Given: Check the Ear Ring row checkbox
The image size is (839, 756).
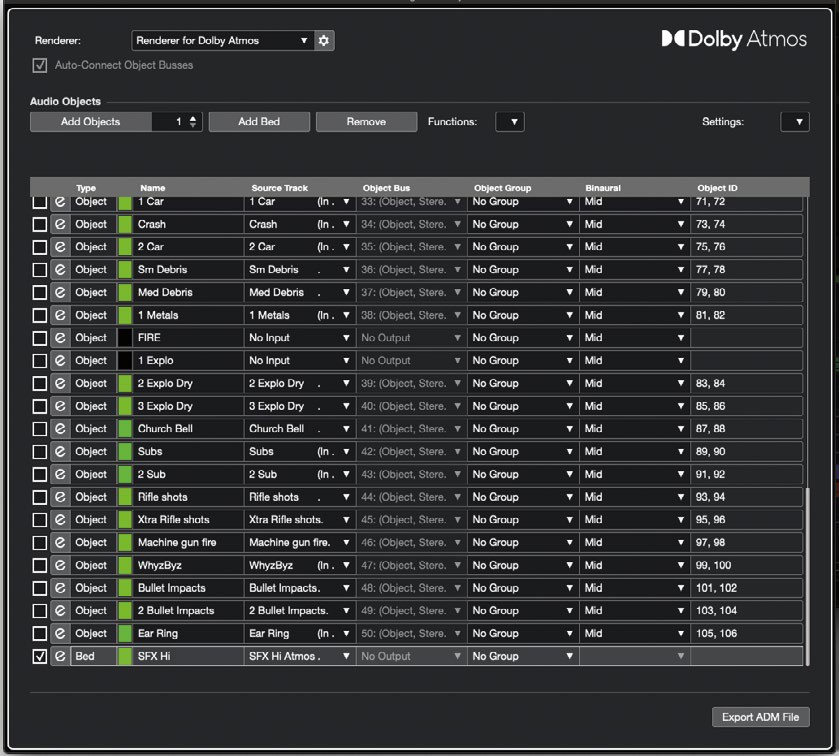Looking at the screenshot, I should 40,633.
